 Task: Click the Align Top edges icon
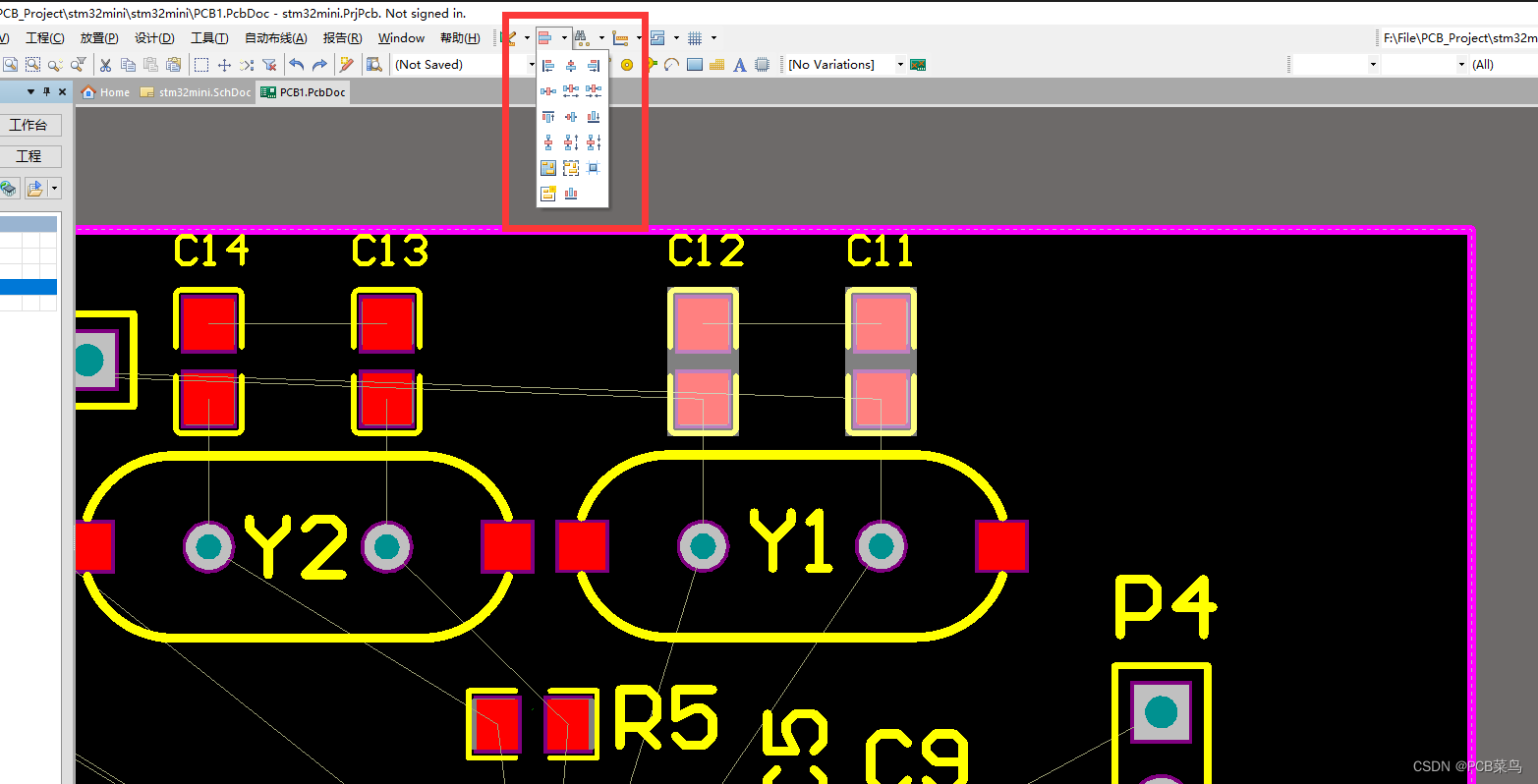point(547,116)
